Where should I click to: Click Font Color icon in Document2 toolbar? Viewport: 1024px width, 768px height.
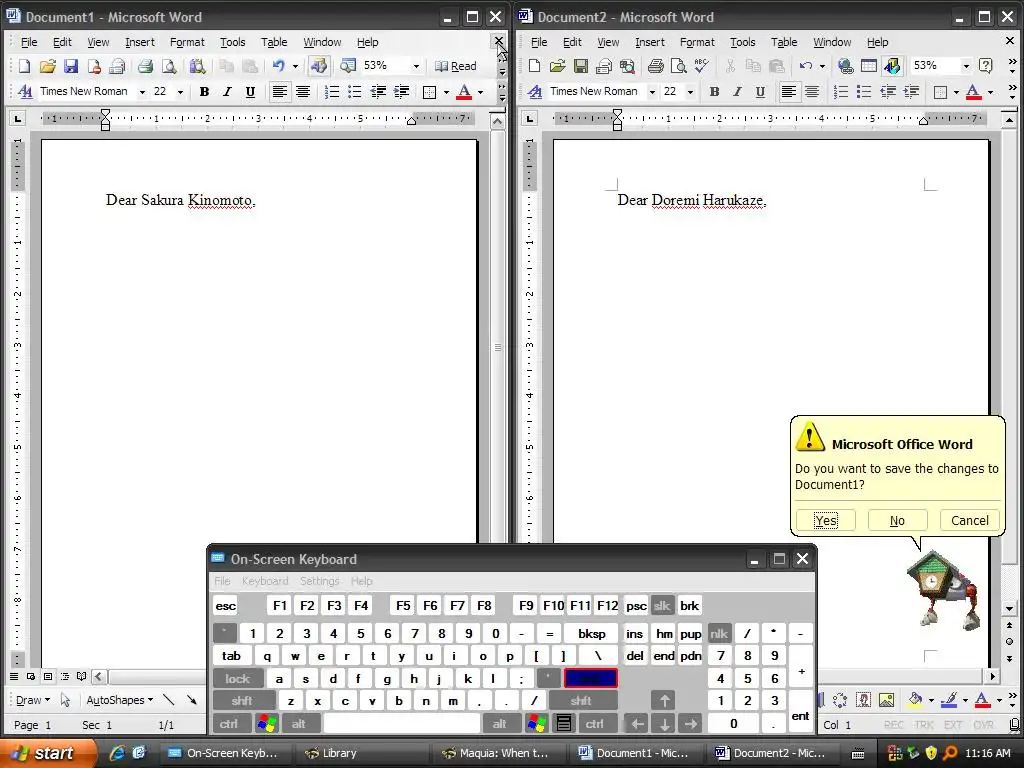point(974,91)
